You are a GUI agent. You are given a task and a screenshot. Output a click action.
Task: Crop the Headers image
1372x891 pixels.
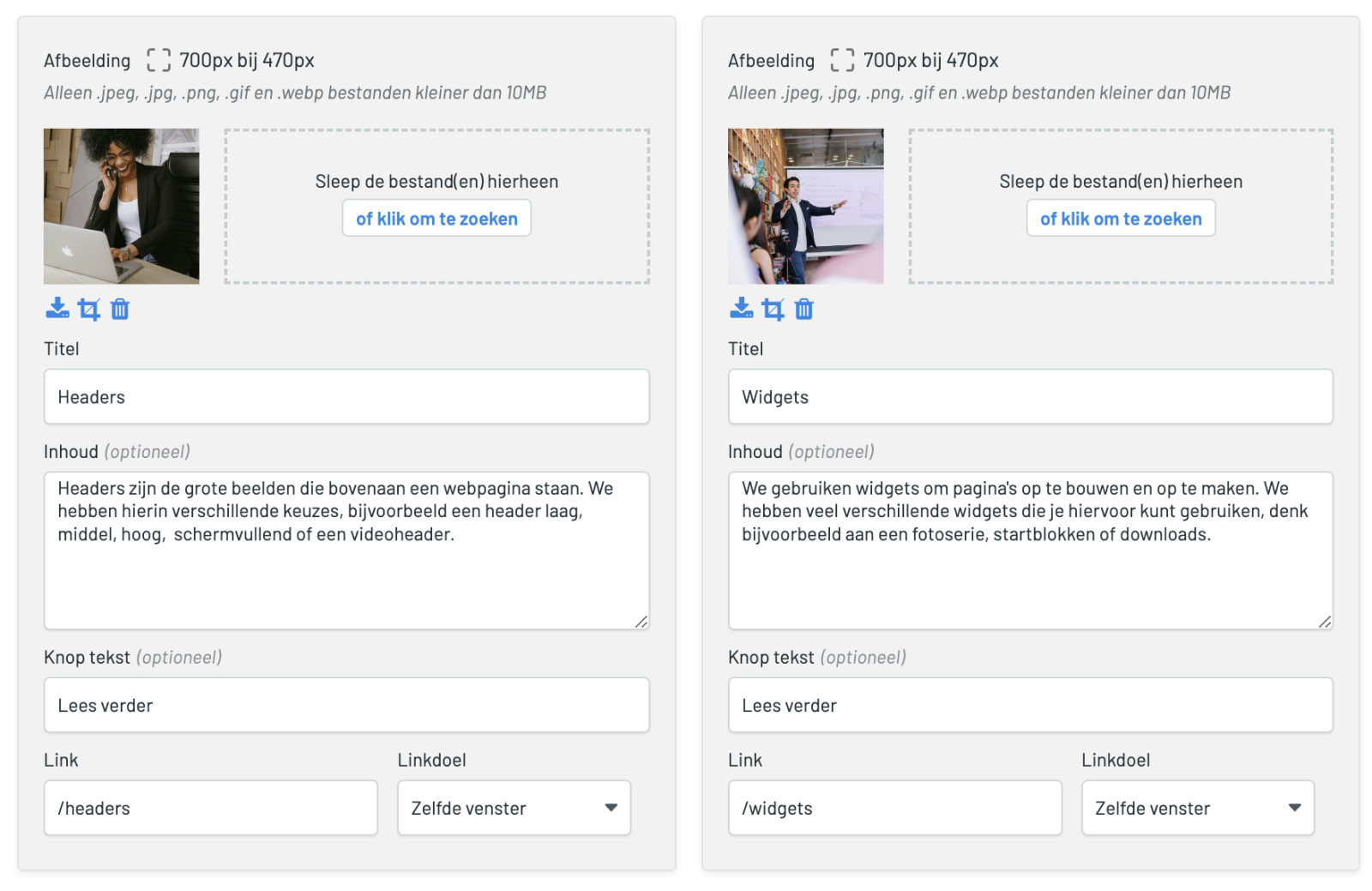[89, 309]
